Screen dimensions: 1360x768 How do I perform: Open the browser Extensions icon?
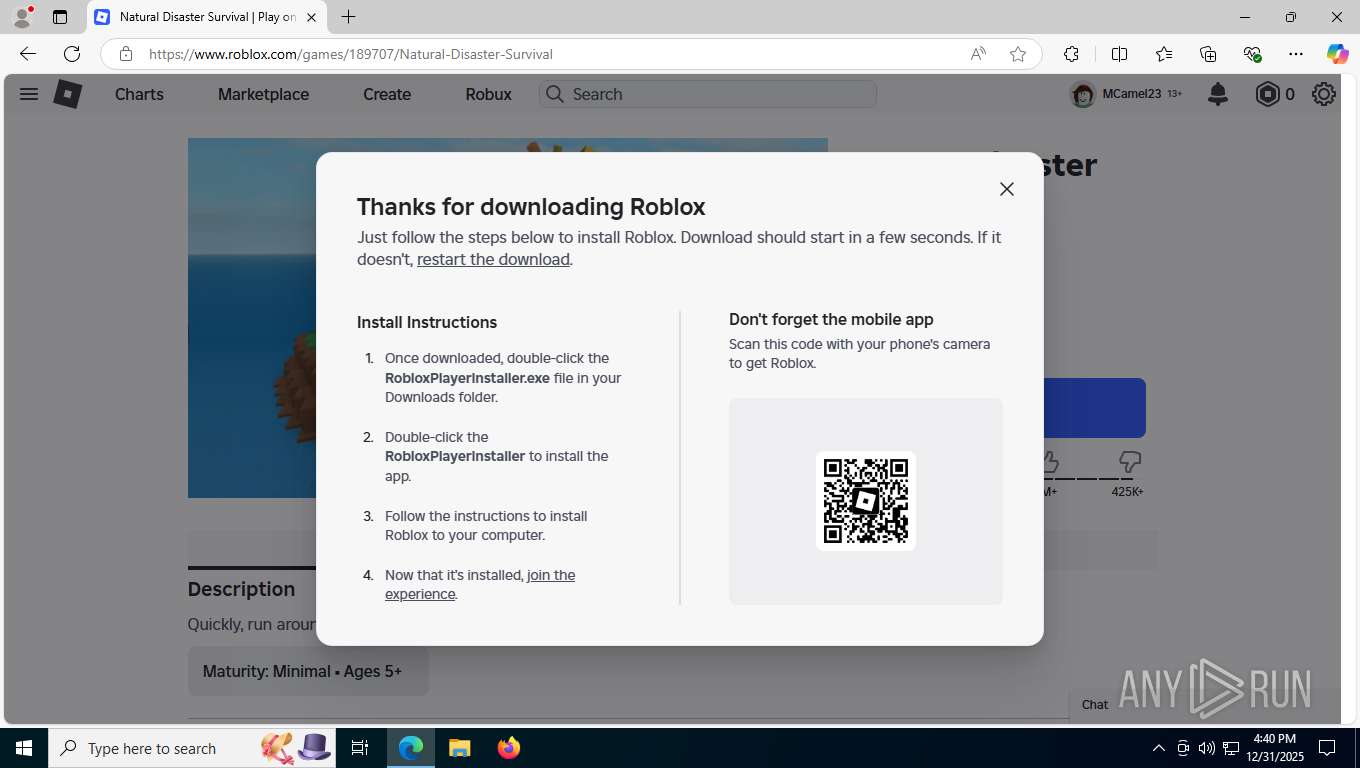point(1071,54)
